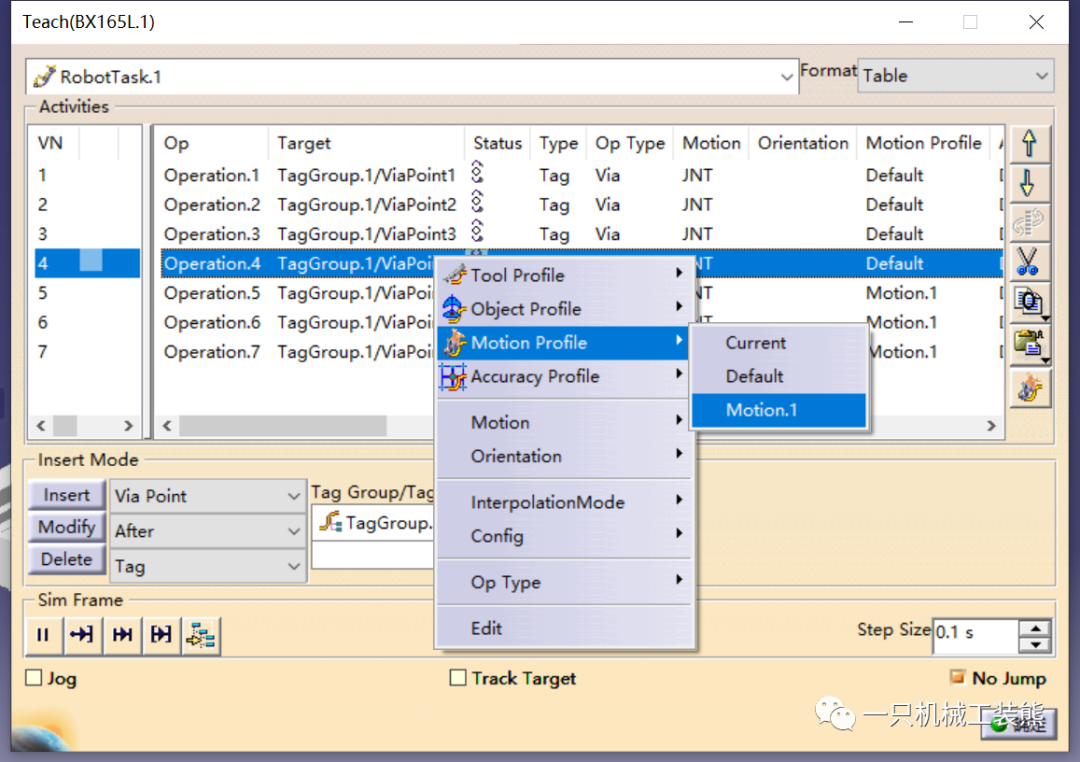1080x762 pixels.
Task: Click the greyed link icon under down arrow
Action: tap(1029, 222)
